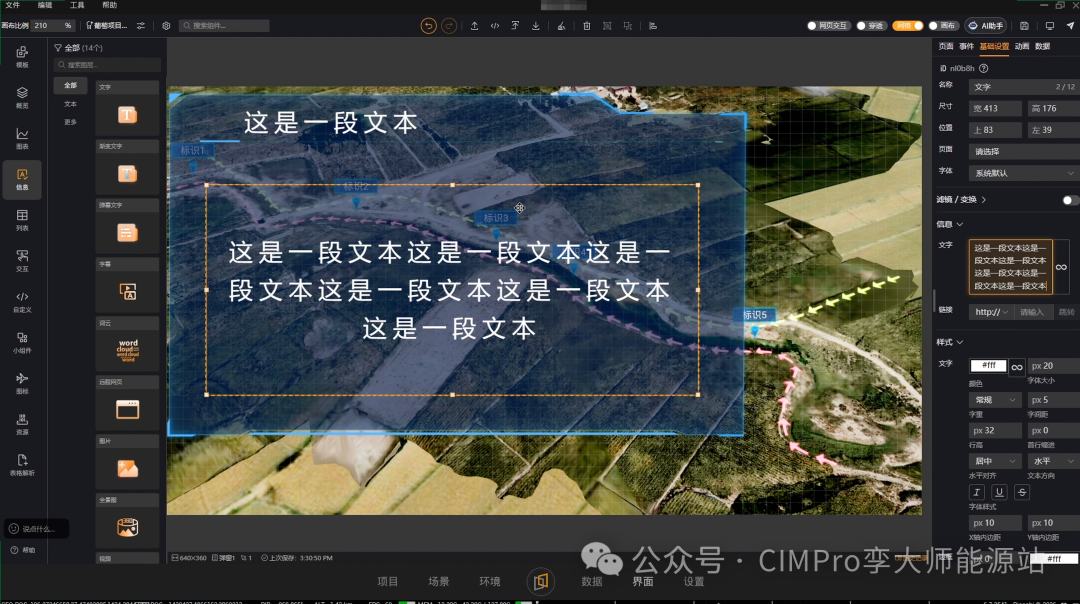Screen dimensions: 1080x604
Task: Open the 图标 icons sidebar panel
Action: (x=22, y=383)
